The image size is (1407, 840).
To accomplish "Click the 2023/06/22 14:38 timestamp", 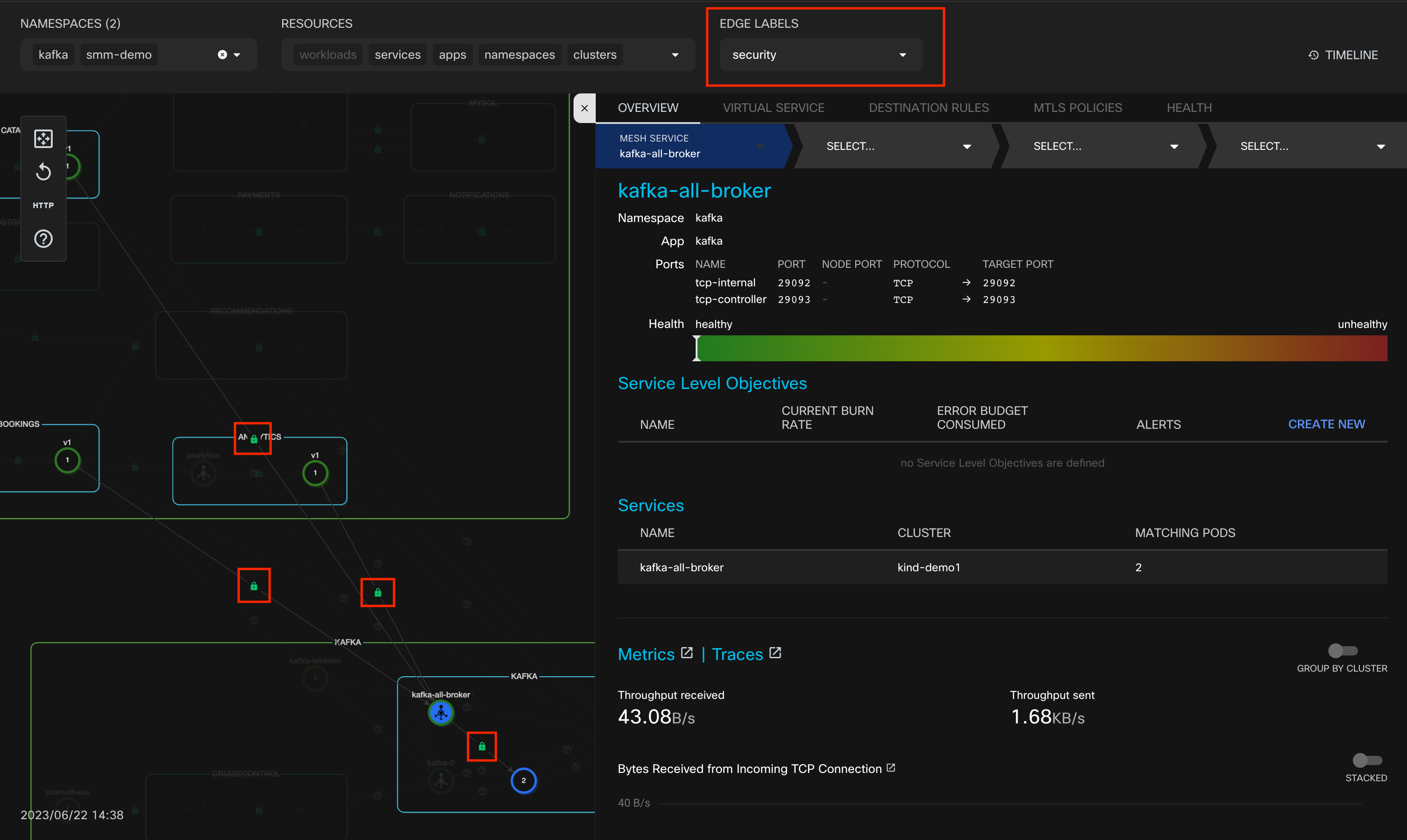I will click(x=72, y=815).
